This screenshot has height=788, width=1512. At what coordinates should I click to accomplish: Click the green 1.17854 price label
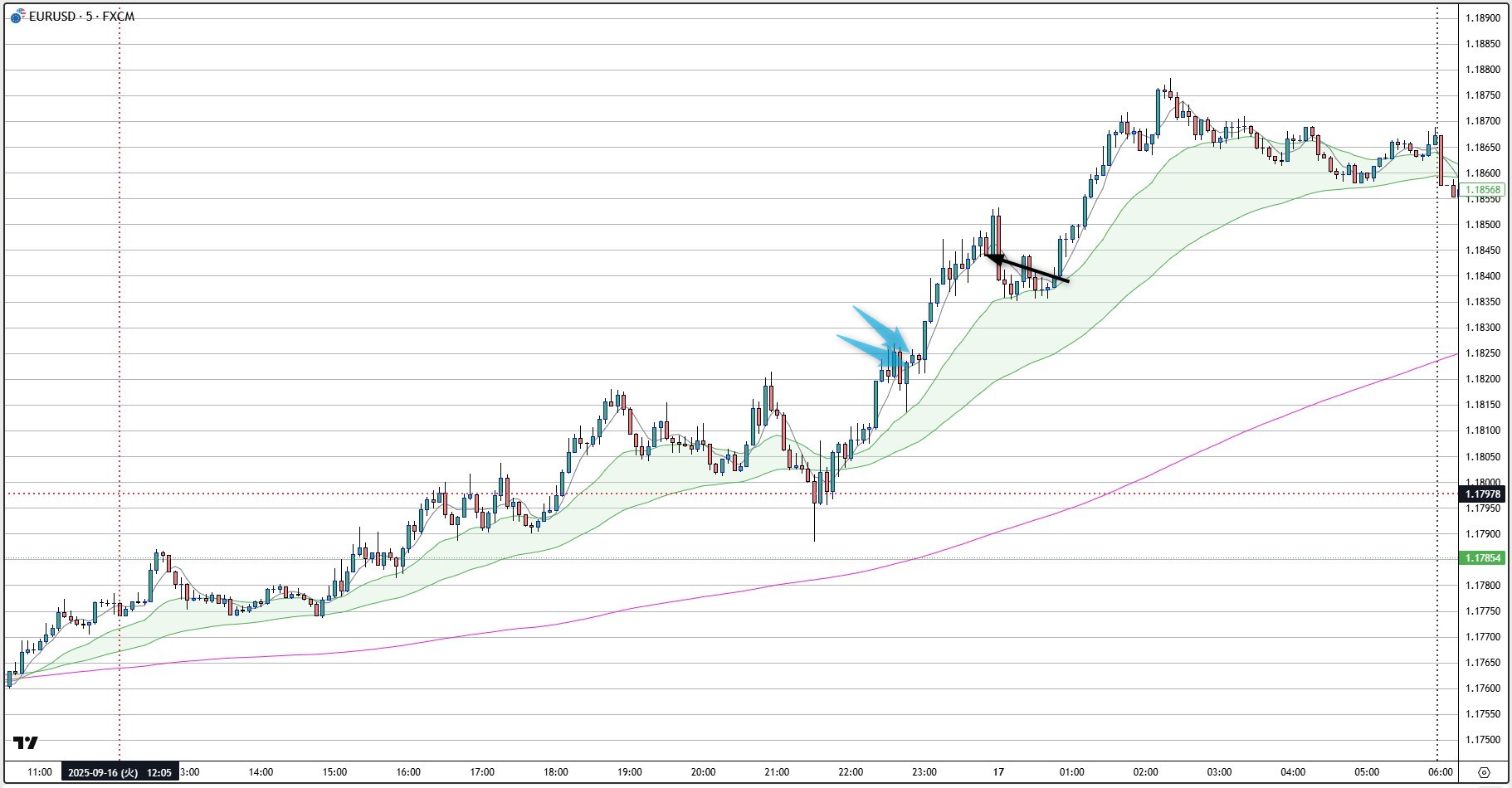pyautogui.click(x=1483, y=558)
